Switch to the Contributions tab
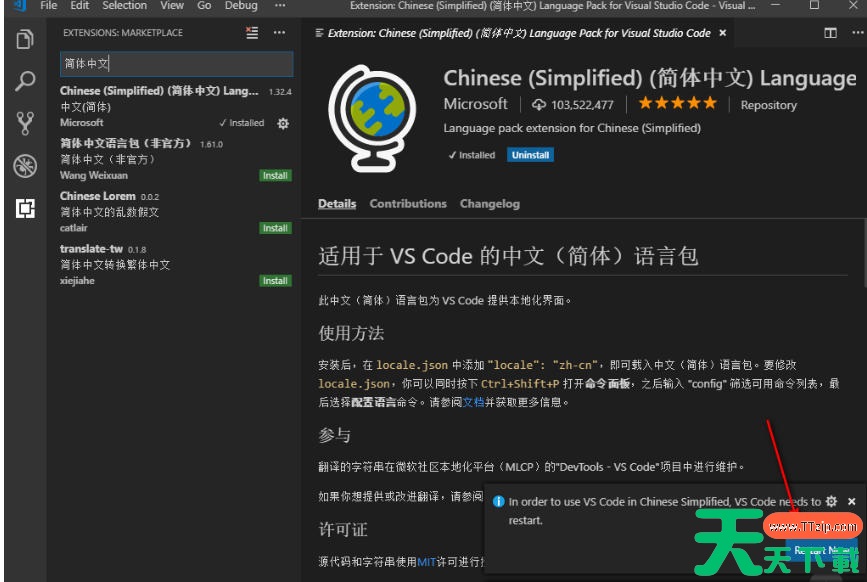 (x=407, y=203)
